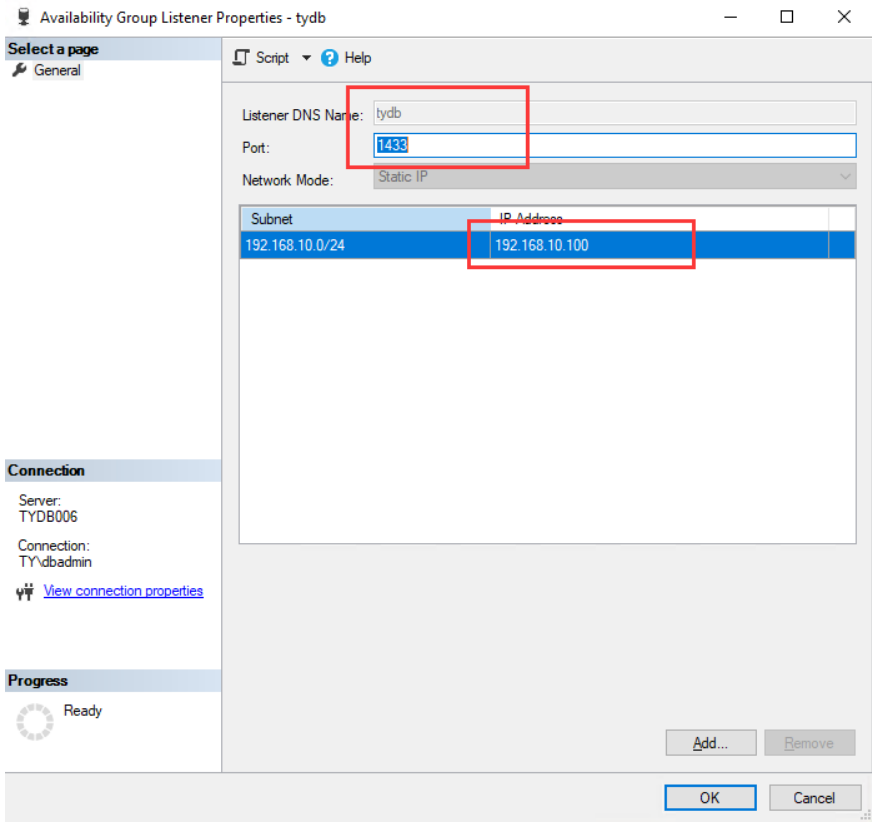The image size is (872, 824).
Task: Focus the Port input field
Action: point(615,145)
